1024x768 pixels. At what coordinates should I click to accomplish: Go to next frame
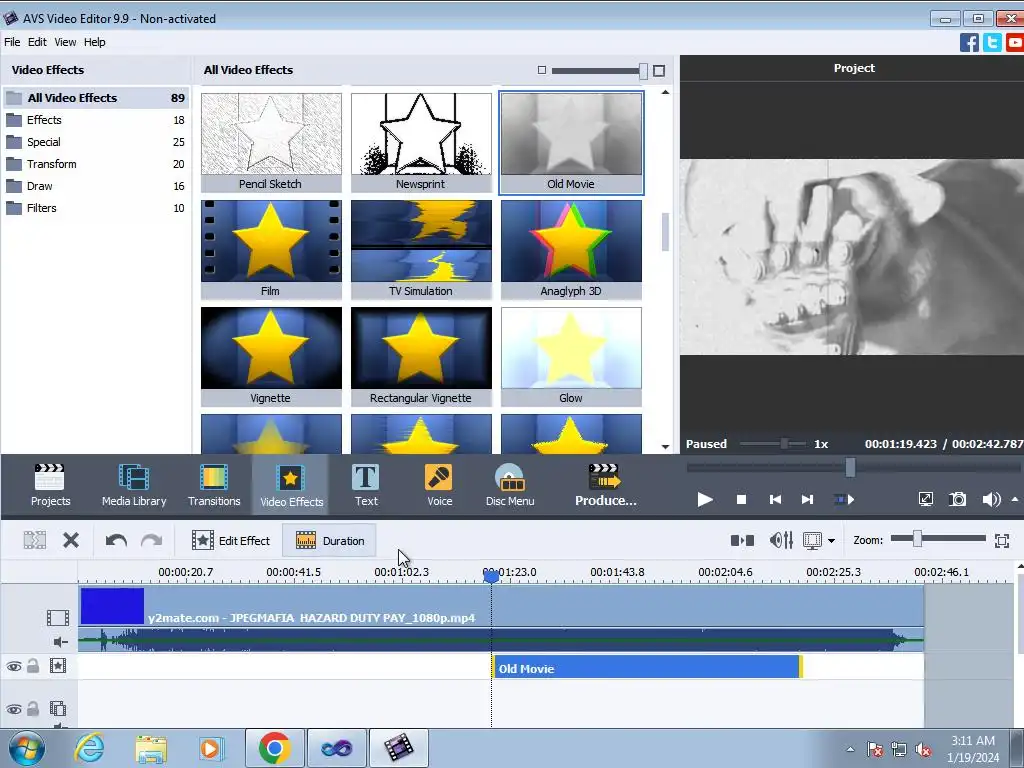[807, 500]
